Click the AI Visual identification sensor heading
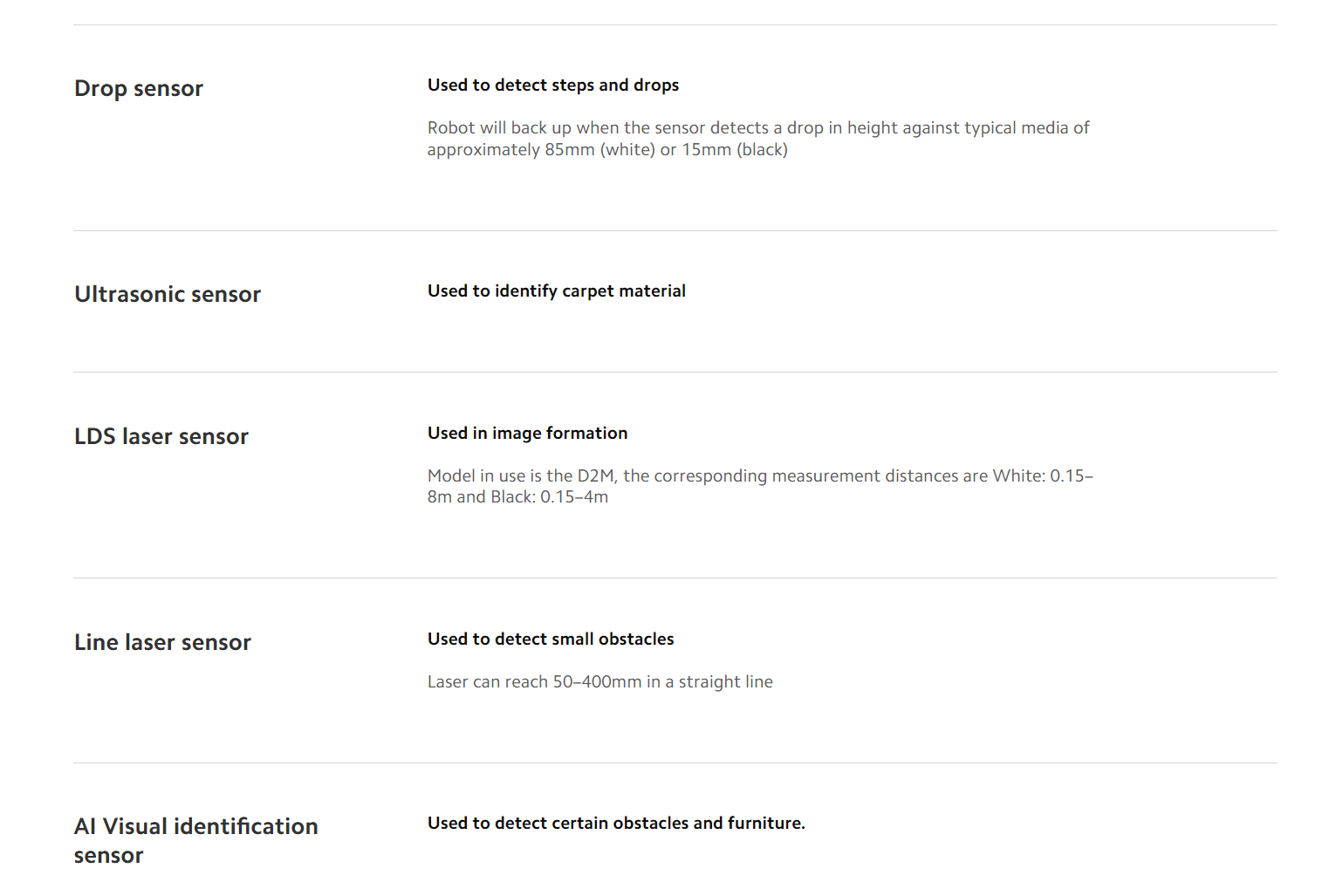1329x896 pixels. click(196, 840)
